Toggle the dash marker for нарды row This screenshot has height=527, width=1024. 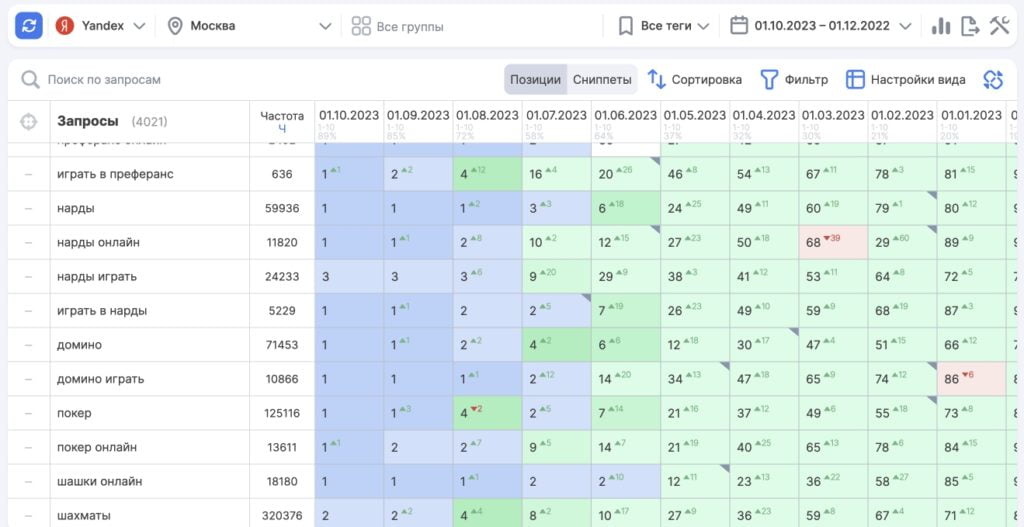pyautogui.click(x=29, y=208)
